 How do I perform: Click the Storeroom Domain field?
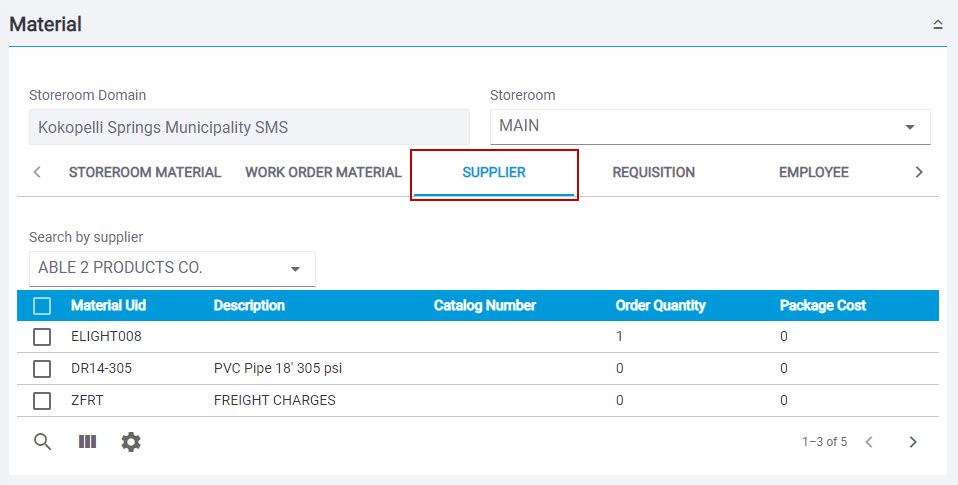(249, 127)
